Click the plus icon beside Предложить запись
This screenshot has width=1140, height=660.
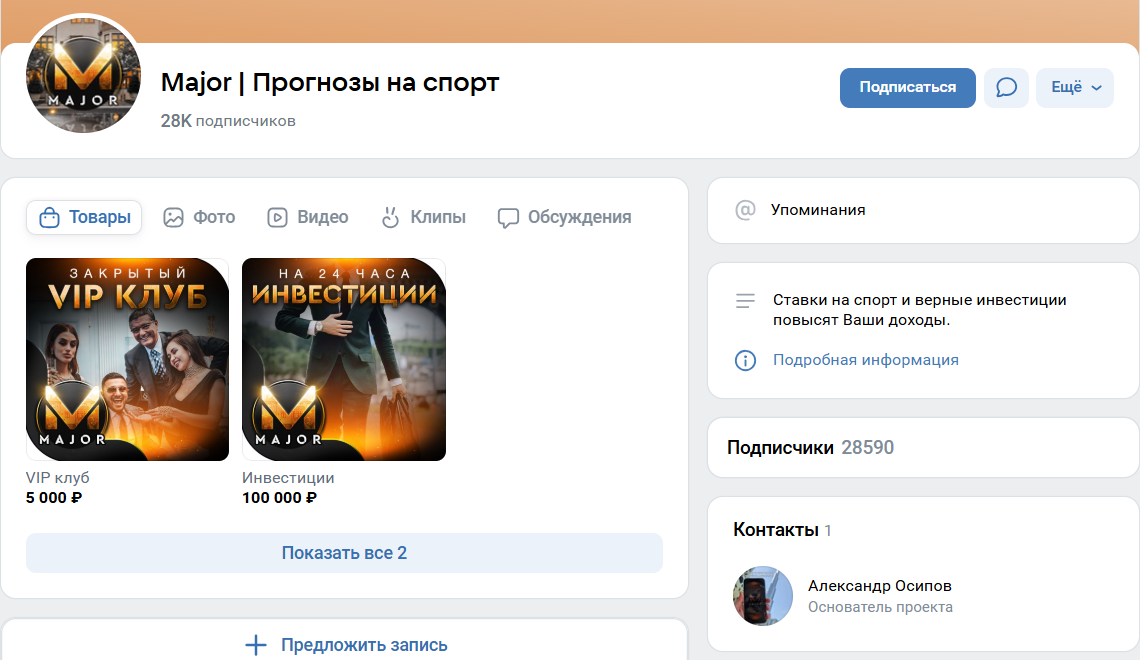(x=256, y=645)
